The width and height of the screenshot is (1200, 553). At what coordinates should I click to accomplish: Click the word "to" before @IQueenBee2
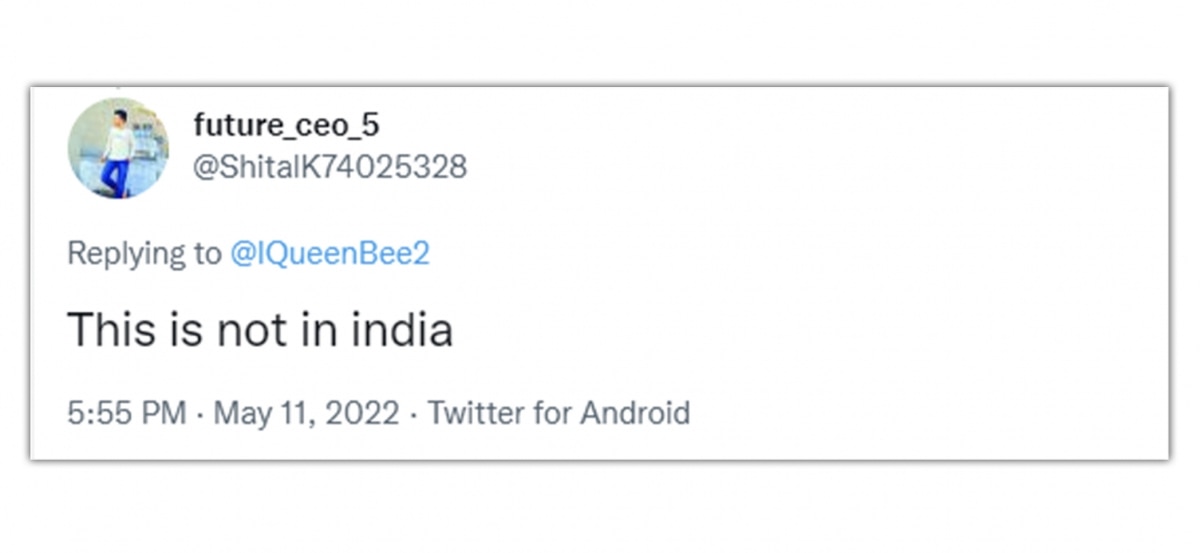(x=204, y=254)
